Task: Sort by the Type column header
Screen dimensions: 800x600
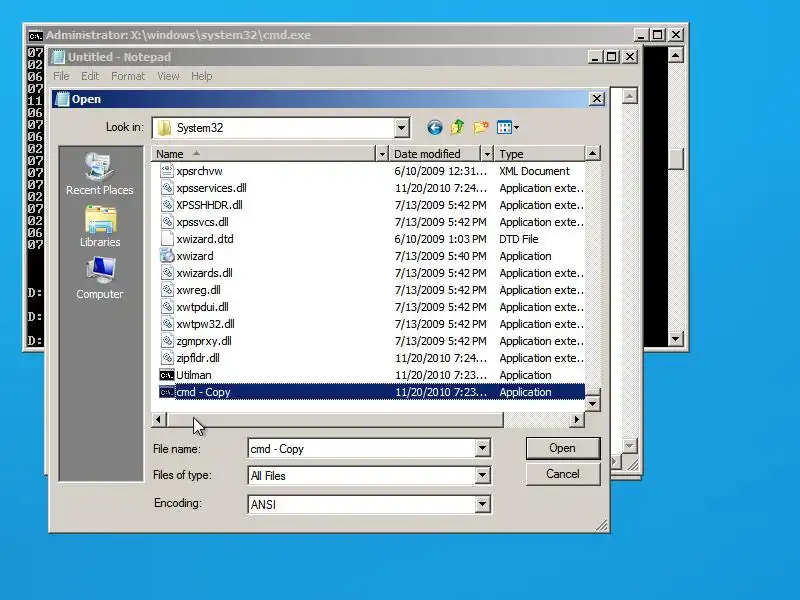Action: coord(540,154)
